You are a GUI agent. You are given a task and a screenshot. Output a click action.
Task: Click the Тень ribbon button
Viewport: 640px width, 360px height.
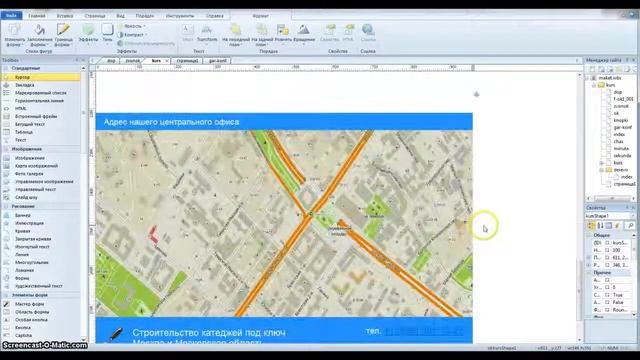(107, 33)
